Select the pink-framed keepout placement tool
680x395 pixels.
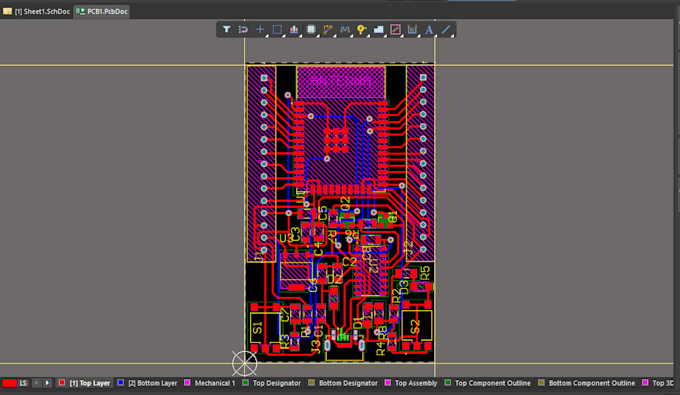click(x=395, y=29)
